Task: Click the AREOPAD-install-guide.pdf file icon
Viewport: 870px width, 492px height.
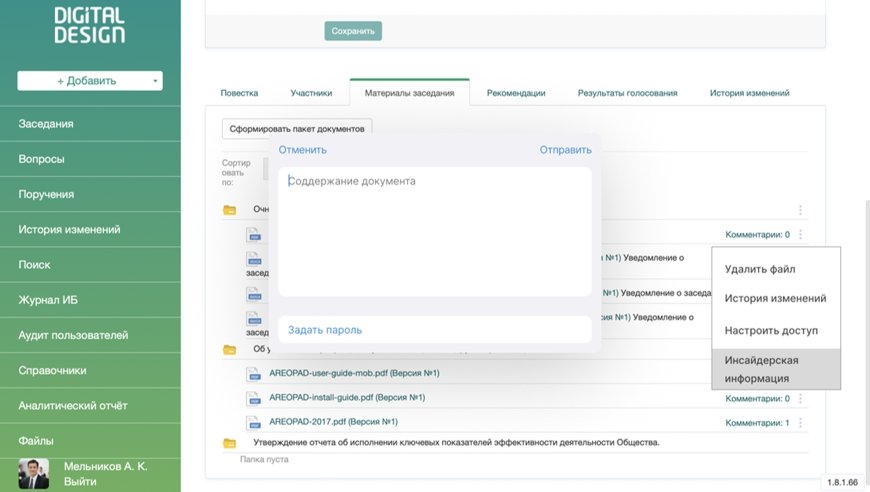Action: 254,398
